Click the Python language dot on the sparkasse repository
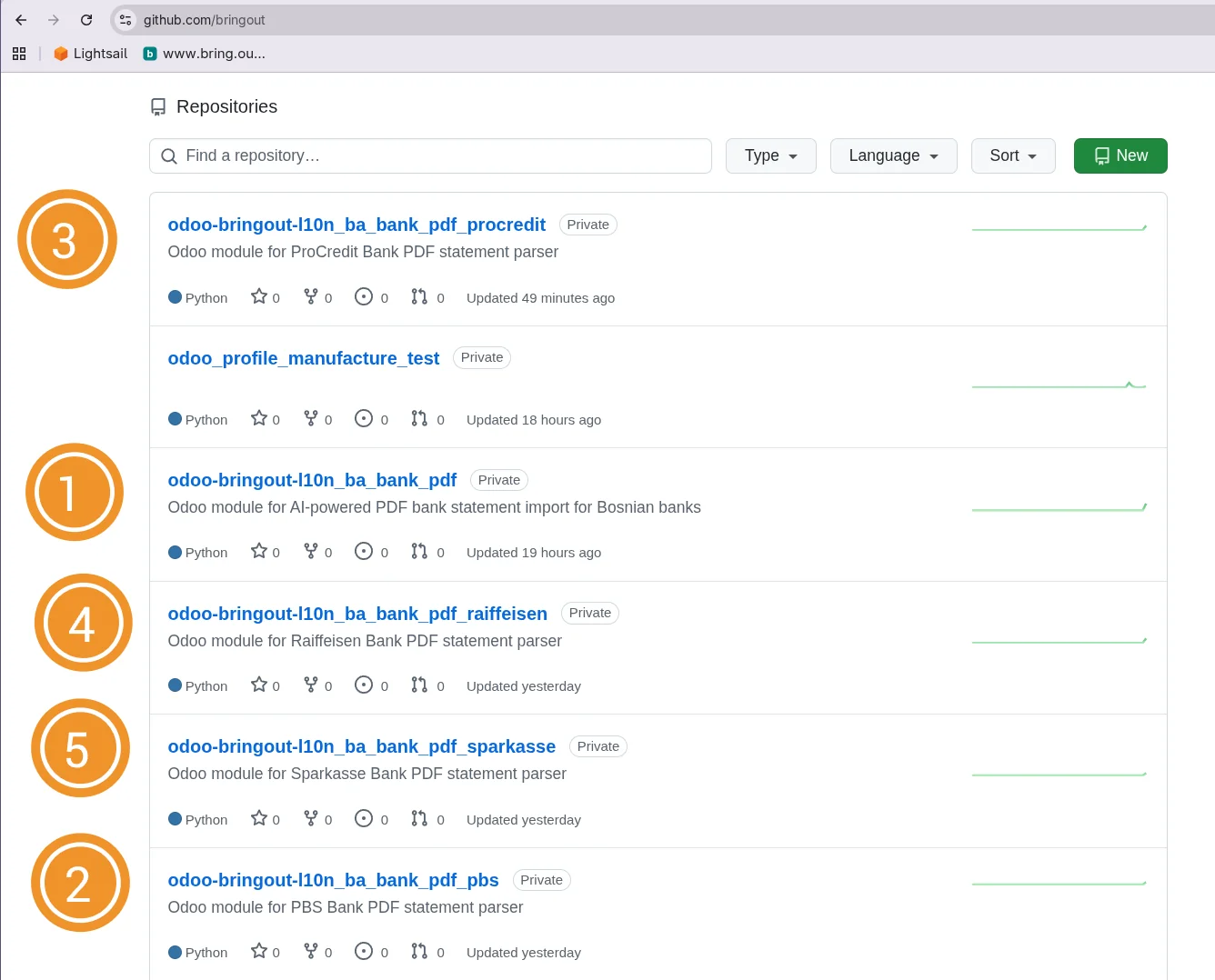This screenshot has width=1215, height=980. 174,818
